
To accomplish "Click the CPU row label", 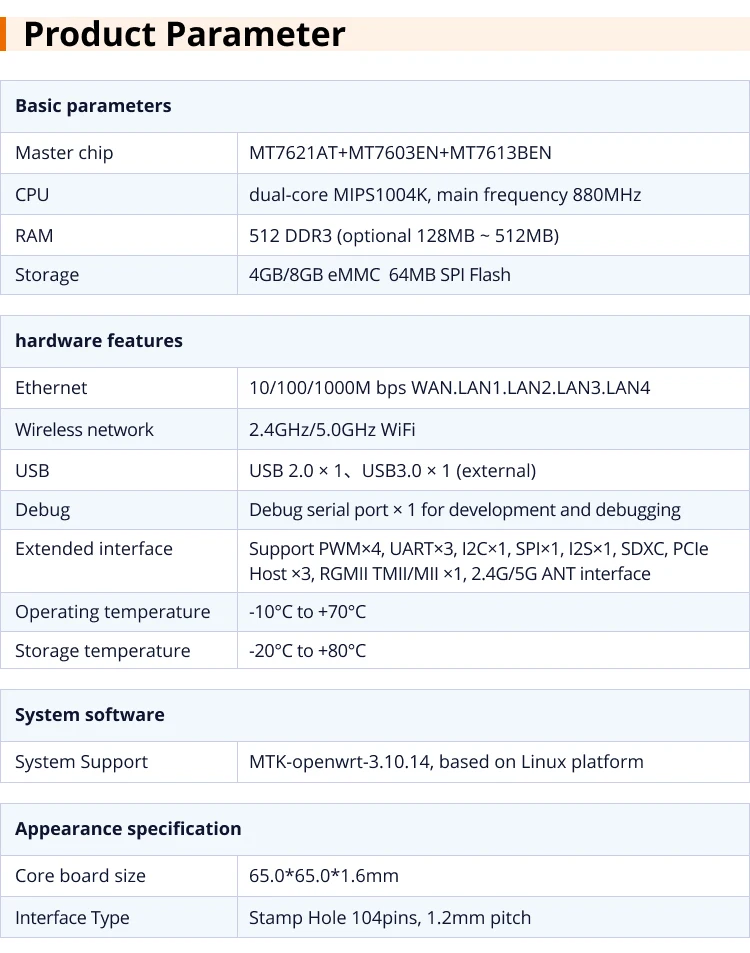I will click(x=32, y=194).
